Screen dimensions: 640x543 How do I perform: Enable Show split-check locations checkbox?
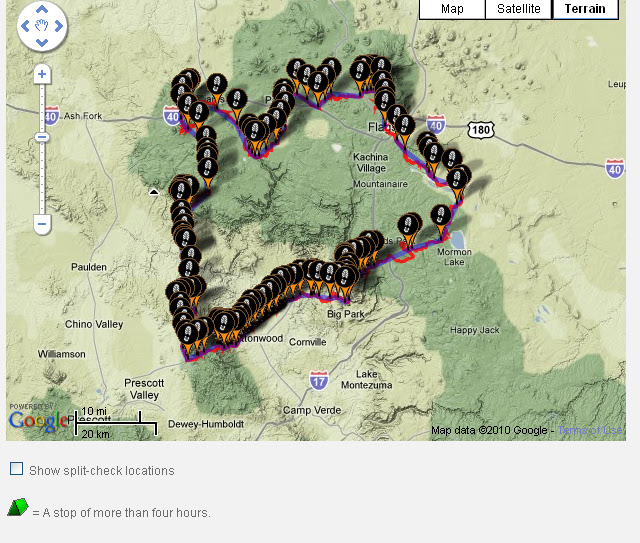pos(16,469)
